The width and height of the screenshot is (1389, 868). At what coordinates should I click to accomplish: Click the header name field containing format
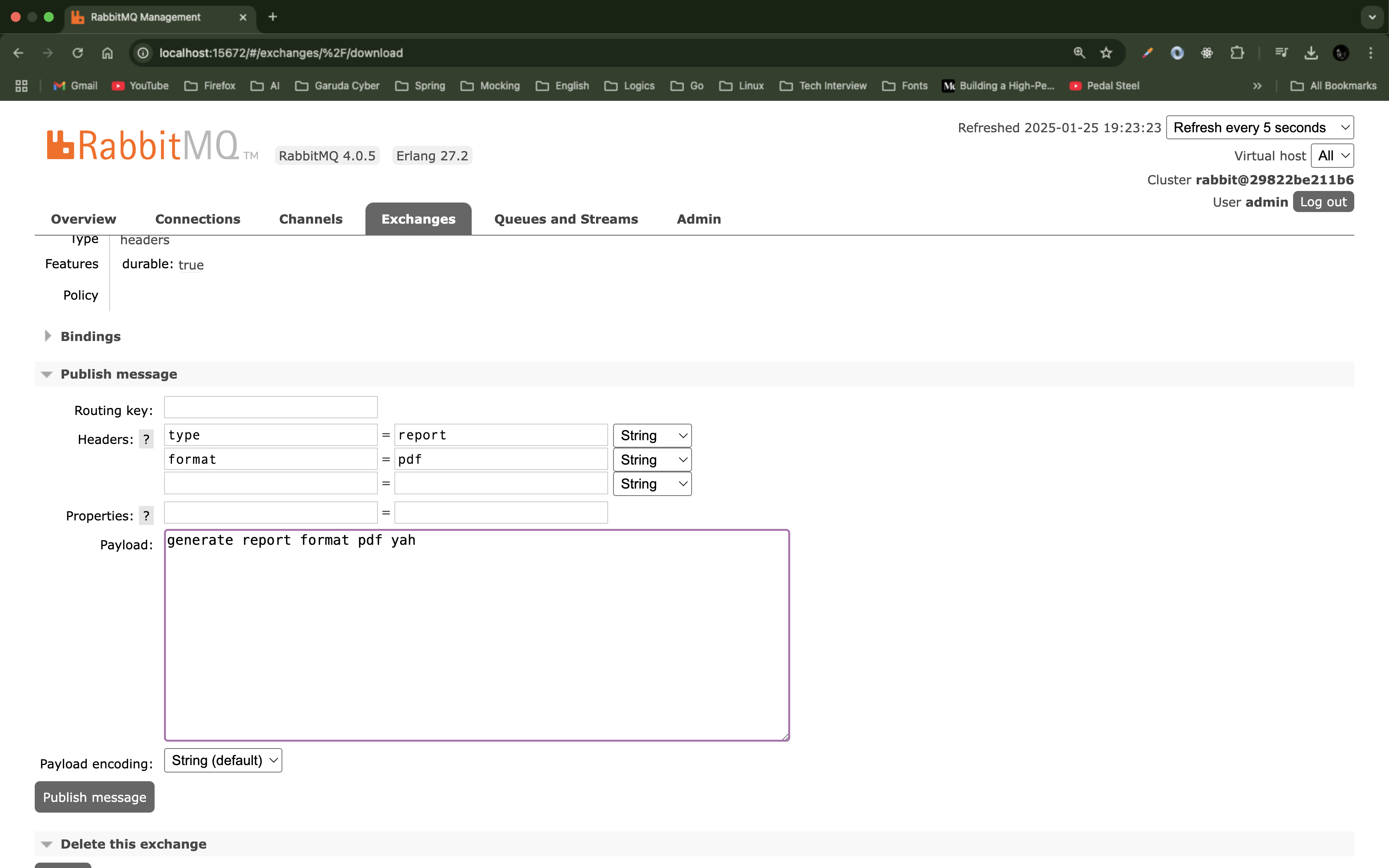(x=271, y=459)
